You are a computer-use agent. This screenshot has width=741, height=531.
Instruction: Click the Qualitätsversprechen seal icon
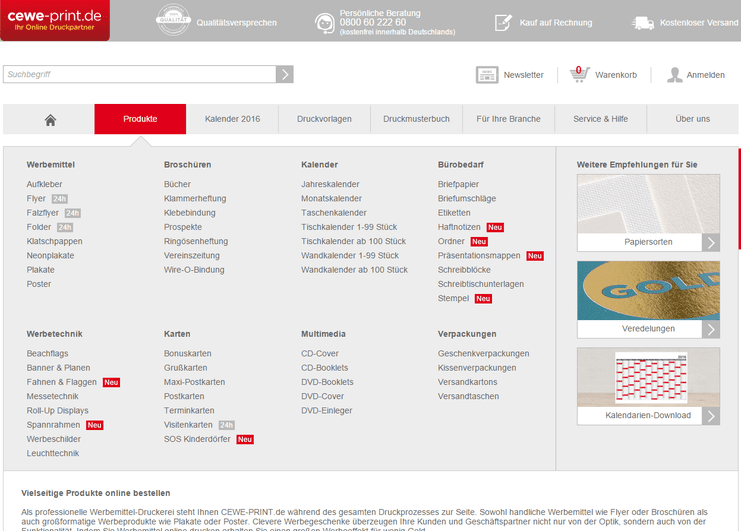pos(172,20)
